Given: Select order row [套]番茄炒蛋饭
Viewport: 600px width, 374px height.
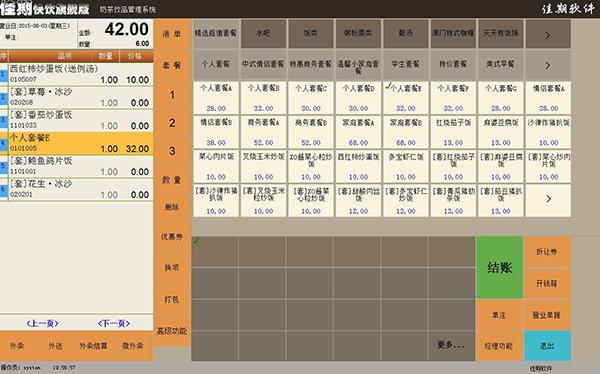Looking at the screenshot, I should pos(77,120).
